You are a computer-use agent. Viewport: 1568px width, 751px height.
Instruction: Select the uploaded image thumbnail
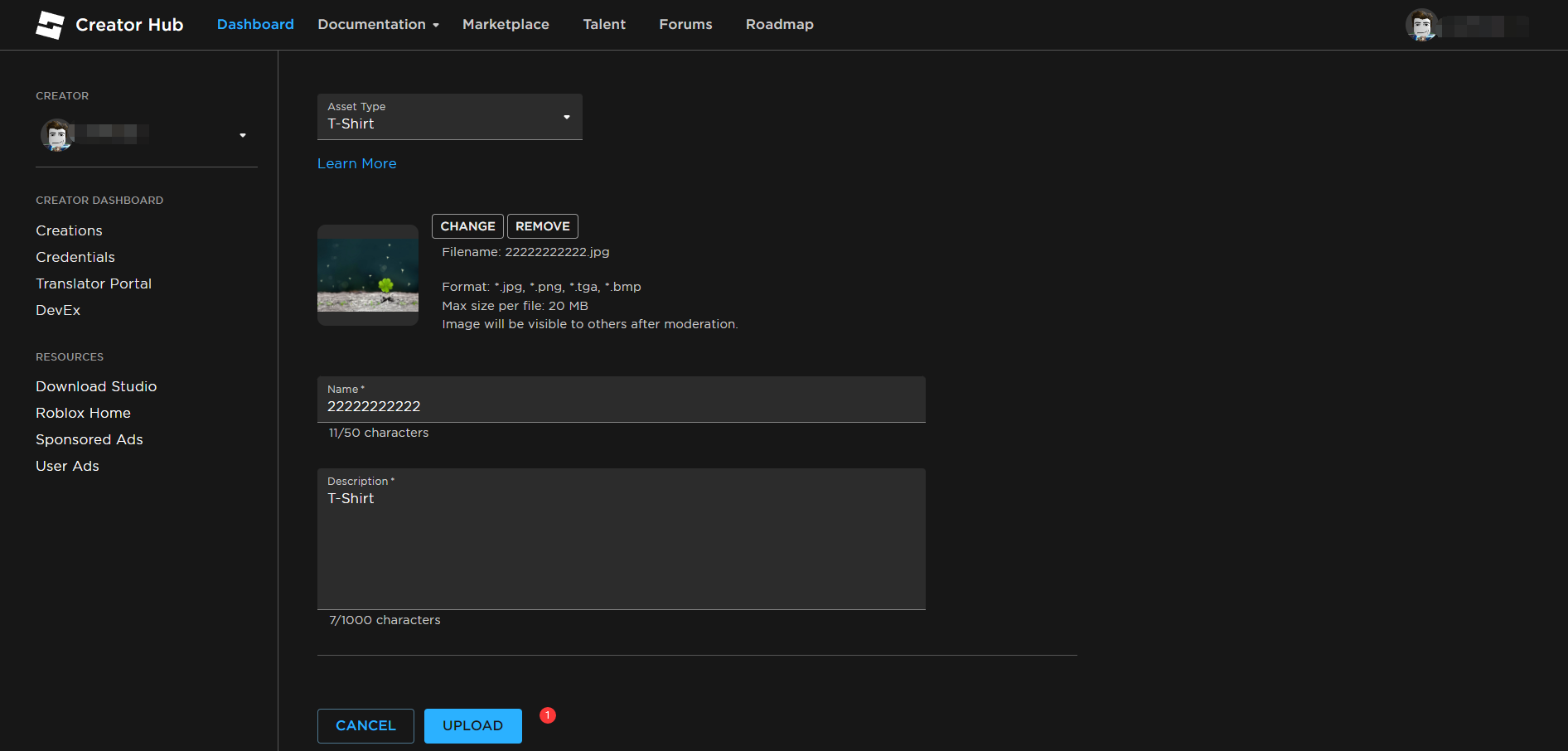pos(368,275)
